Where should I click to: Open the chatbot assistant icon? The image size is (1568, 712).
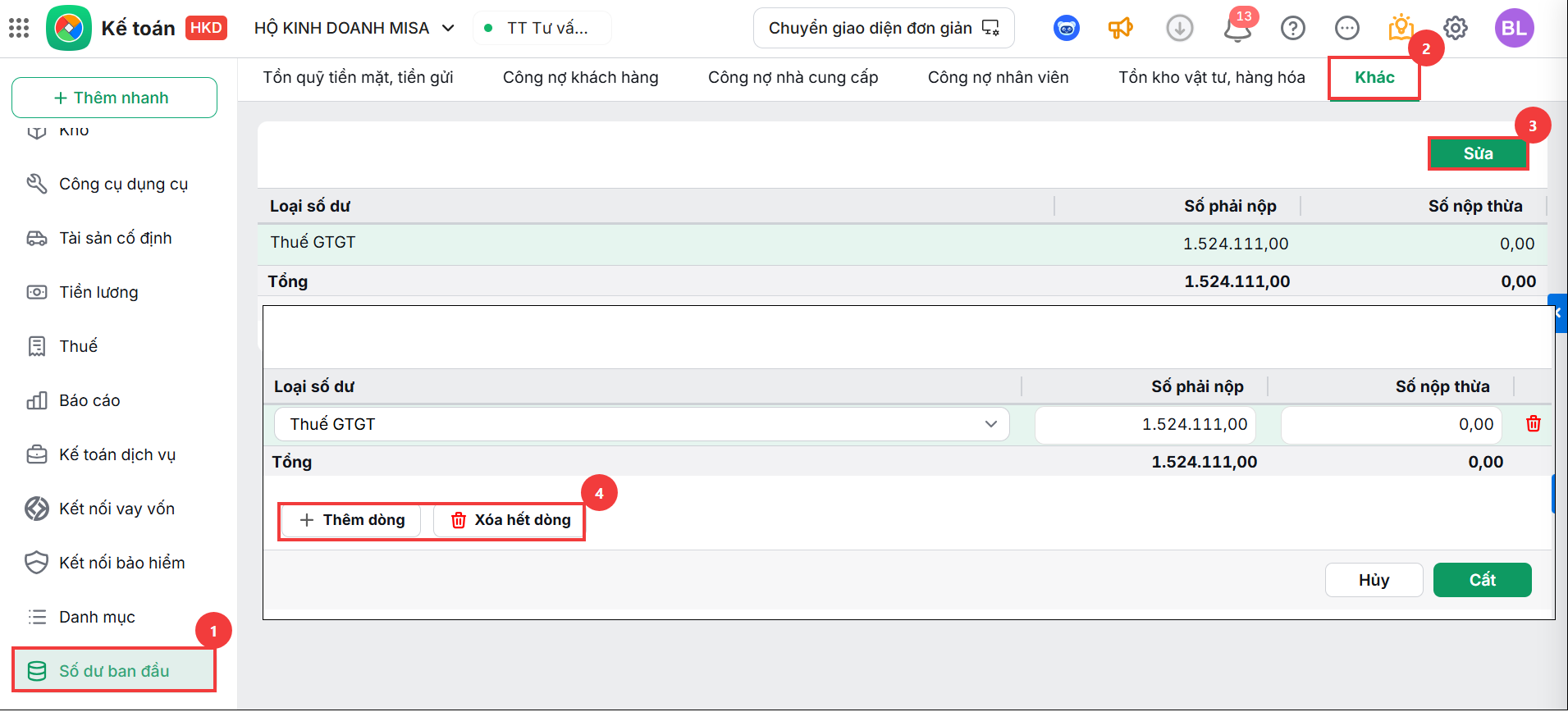[x=1066, y=28]
